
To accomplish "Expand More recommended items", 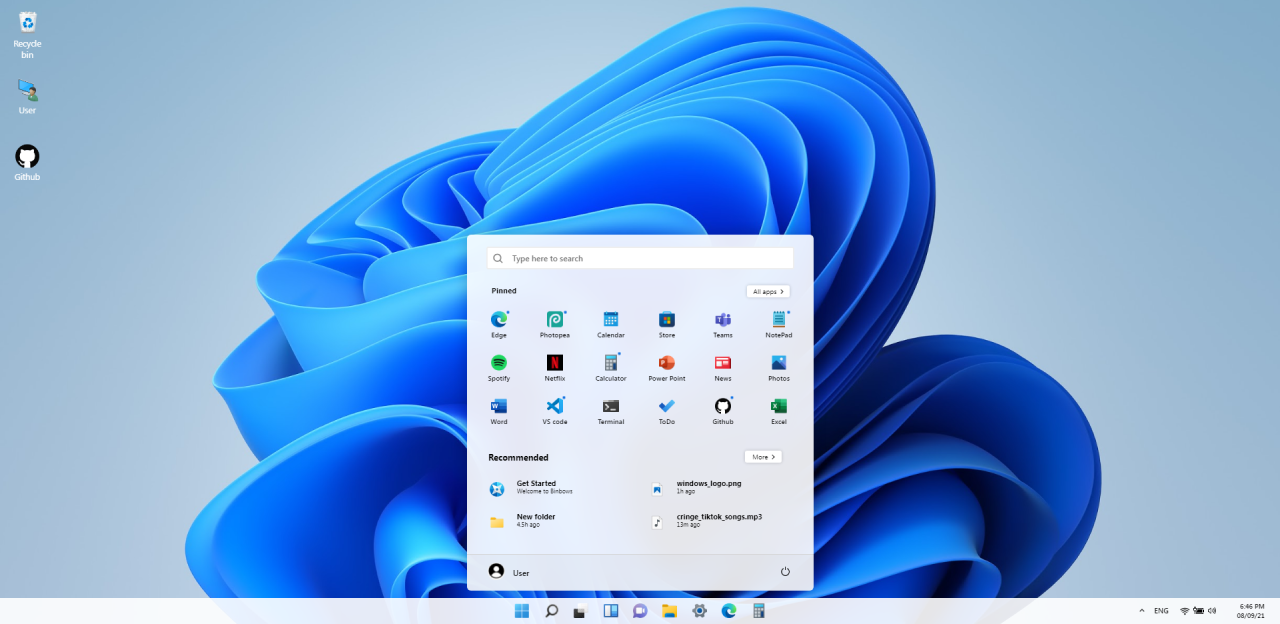I will click(x=763, y=457).
